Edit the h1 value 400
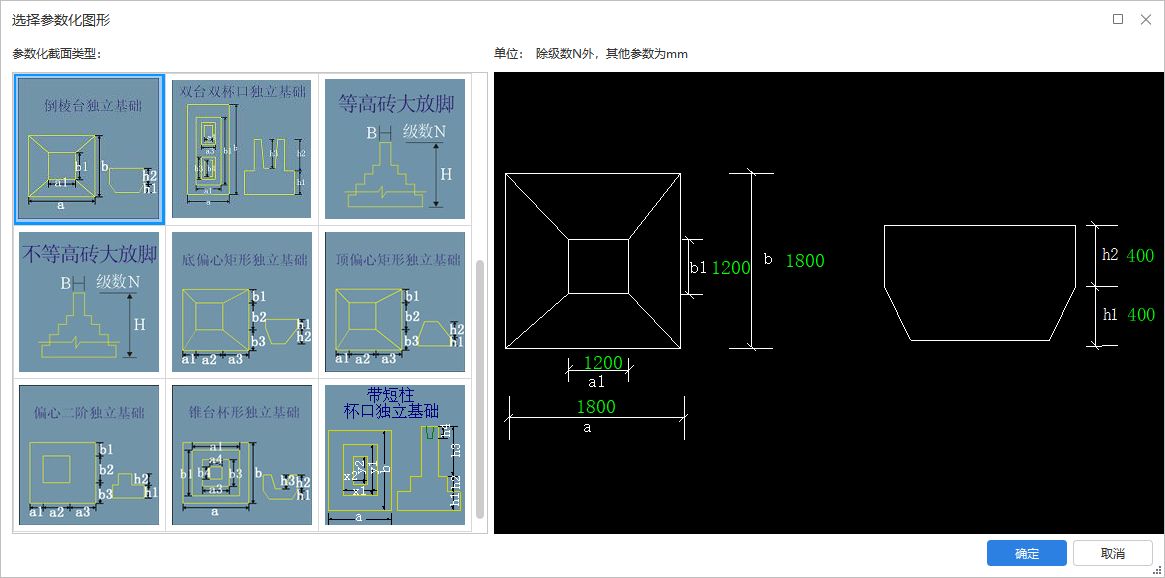 [1141, 315]
